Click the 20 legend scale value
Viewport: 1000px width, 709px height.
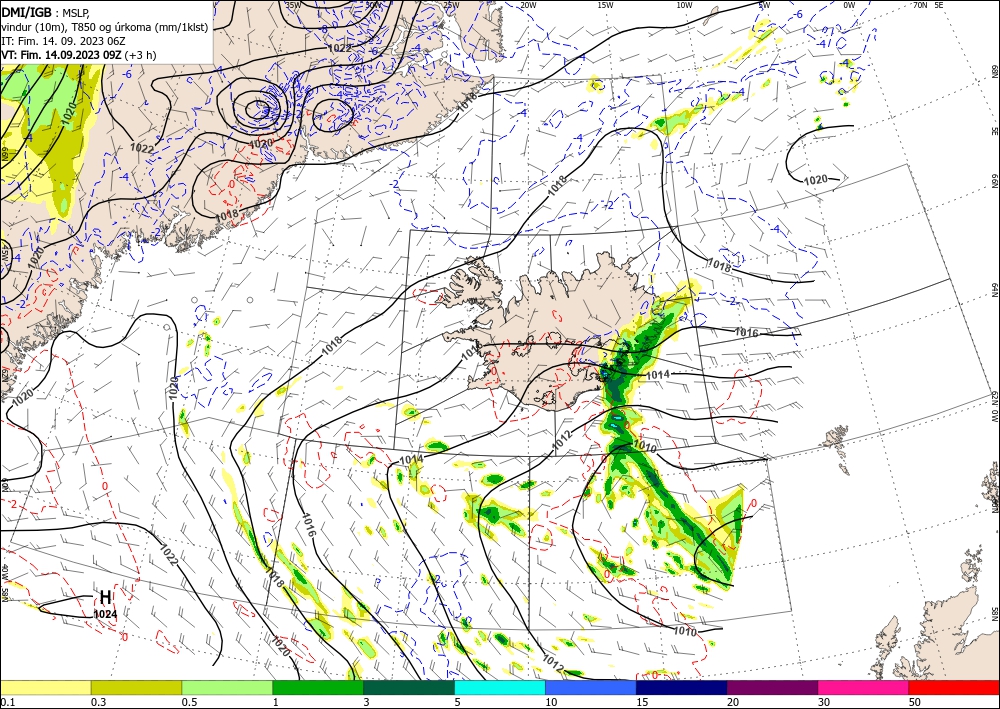click(x=733, y=701)
